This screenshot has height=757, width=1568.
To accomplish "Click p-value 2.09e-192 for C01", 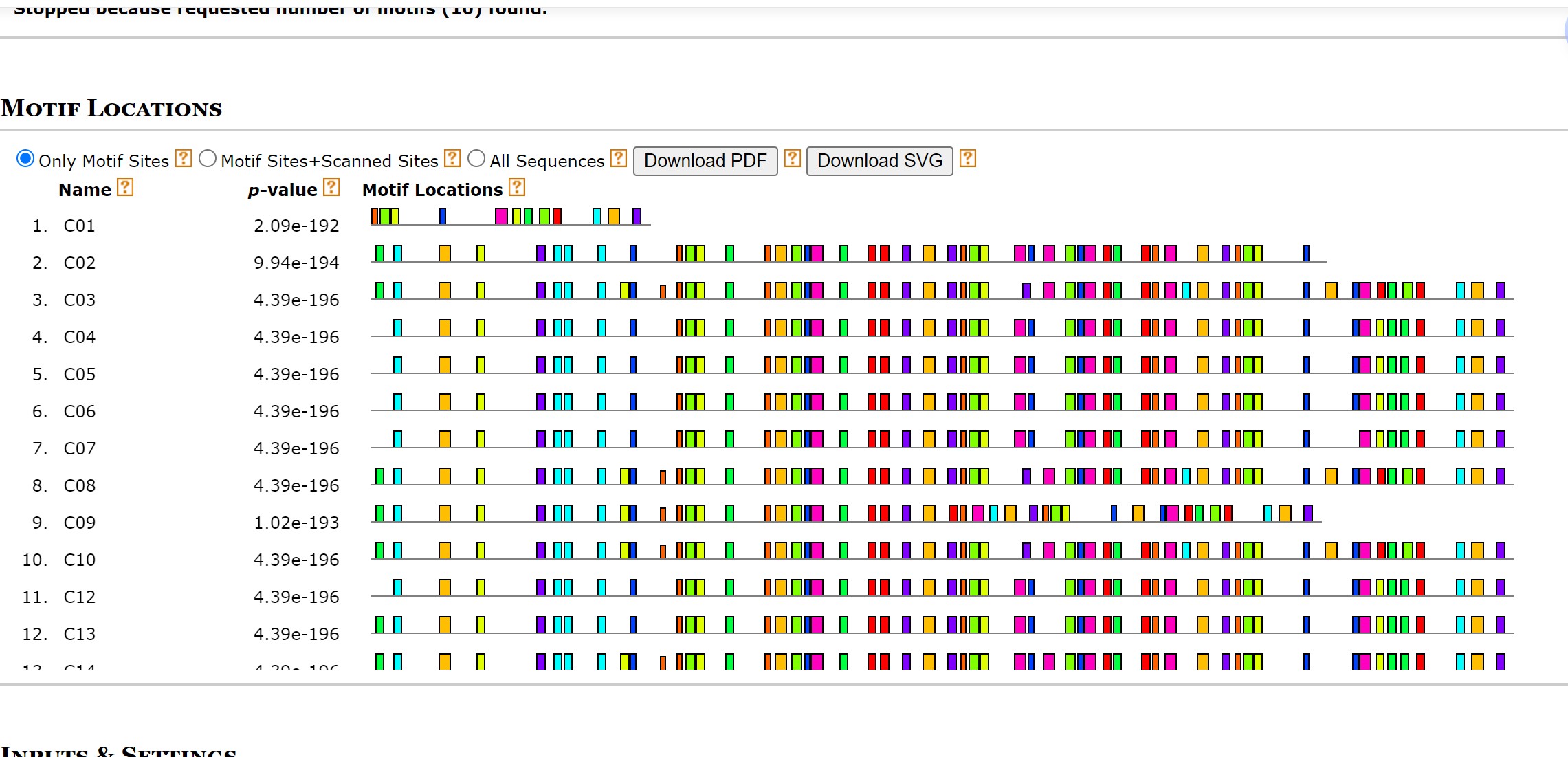I will 296,226.
